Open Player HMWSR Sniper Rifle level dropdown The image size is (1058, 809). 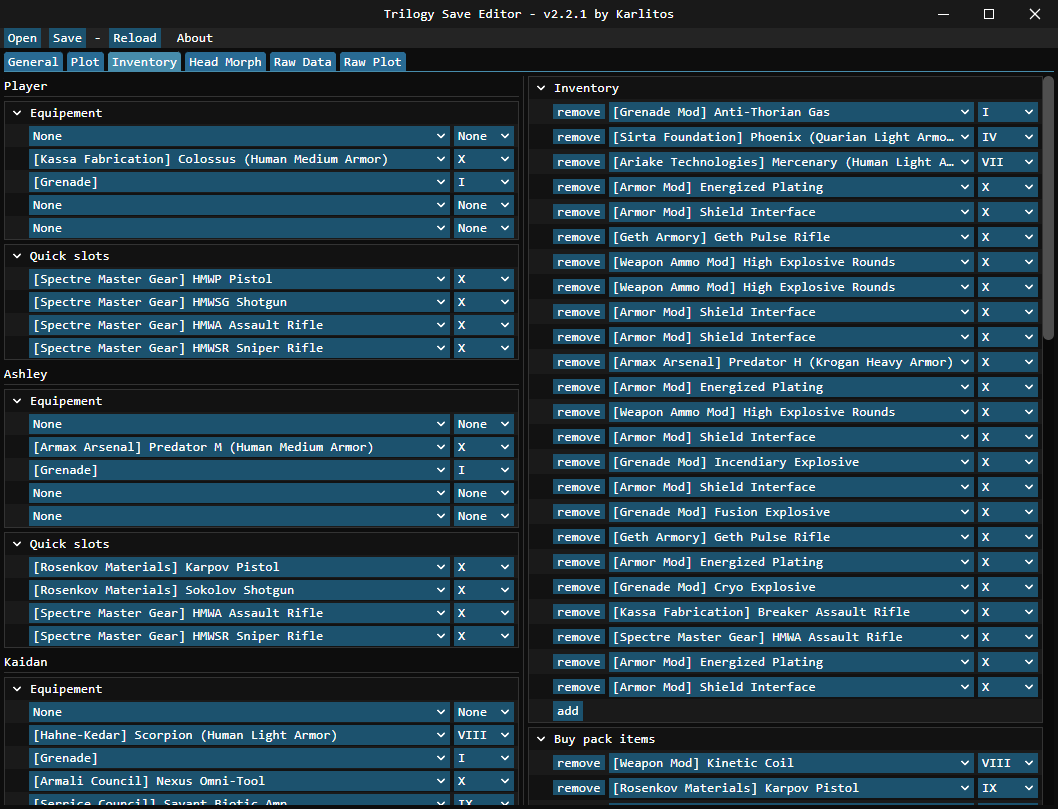(483, 348)
